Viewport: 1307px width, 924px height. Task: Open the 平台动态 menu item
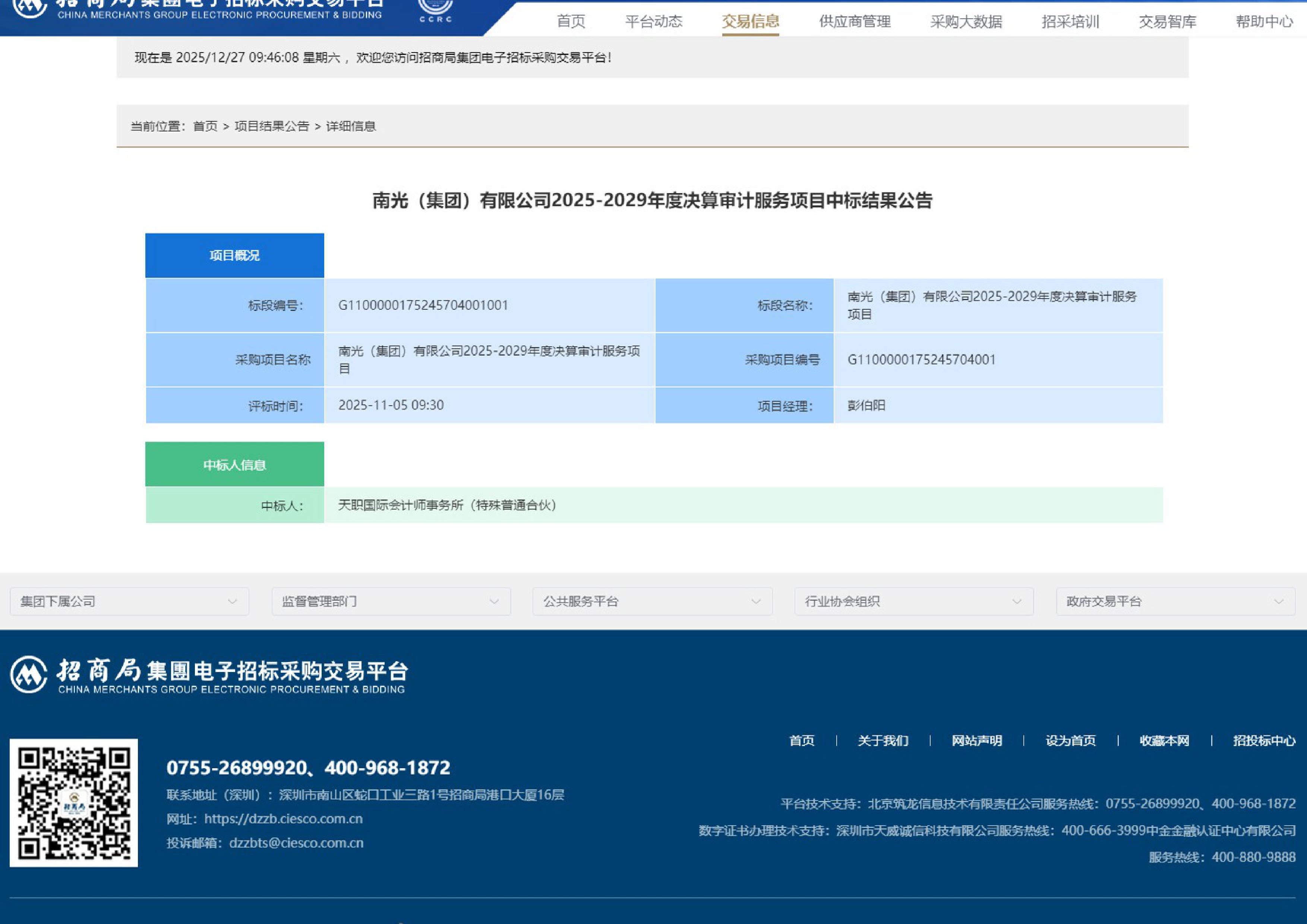(x=654, y=22)
